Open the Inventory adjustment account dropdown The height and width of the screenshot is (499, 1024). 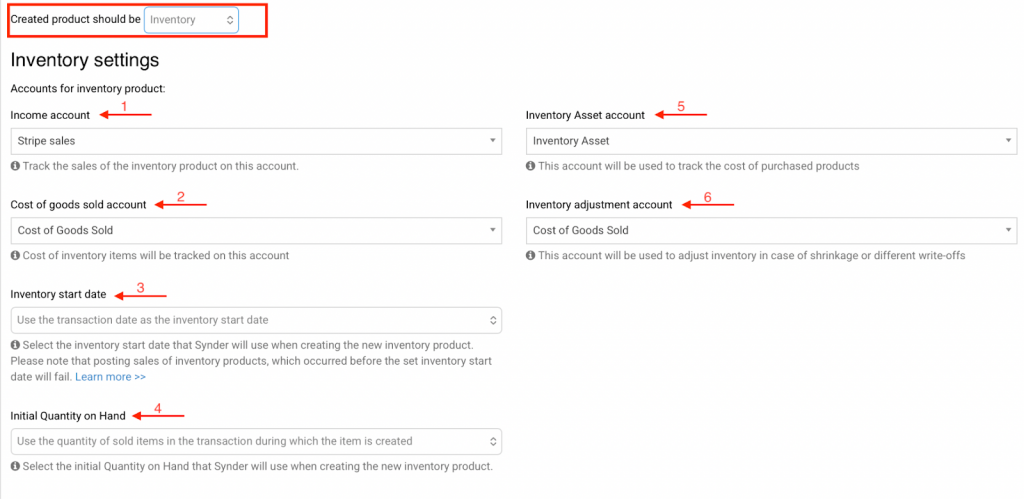(x=771, y=231)
